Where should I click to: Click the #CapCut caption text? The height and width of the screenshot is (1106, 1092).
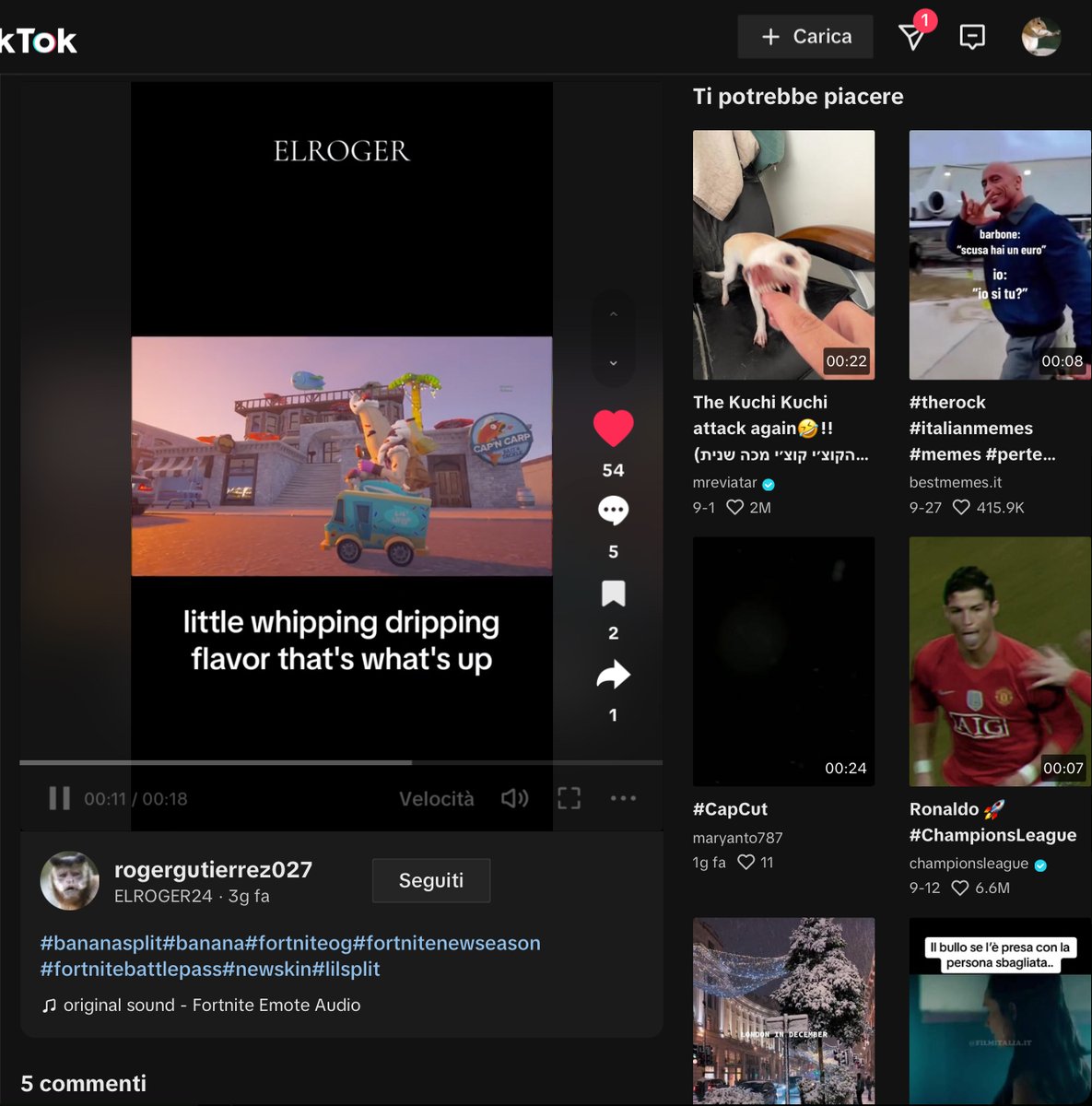tap(730, 809)
